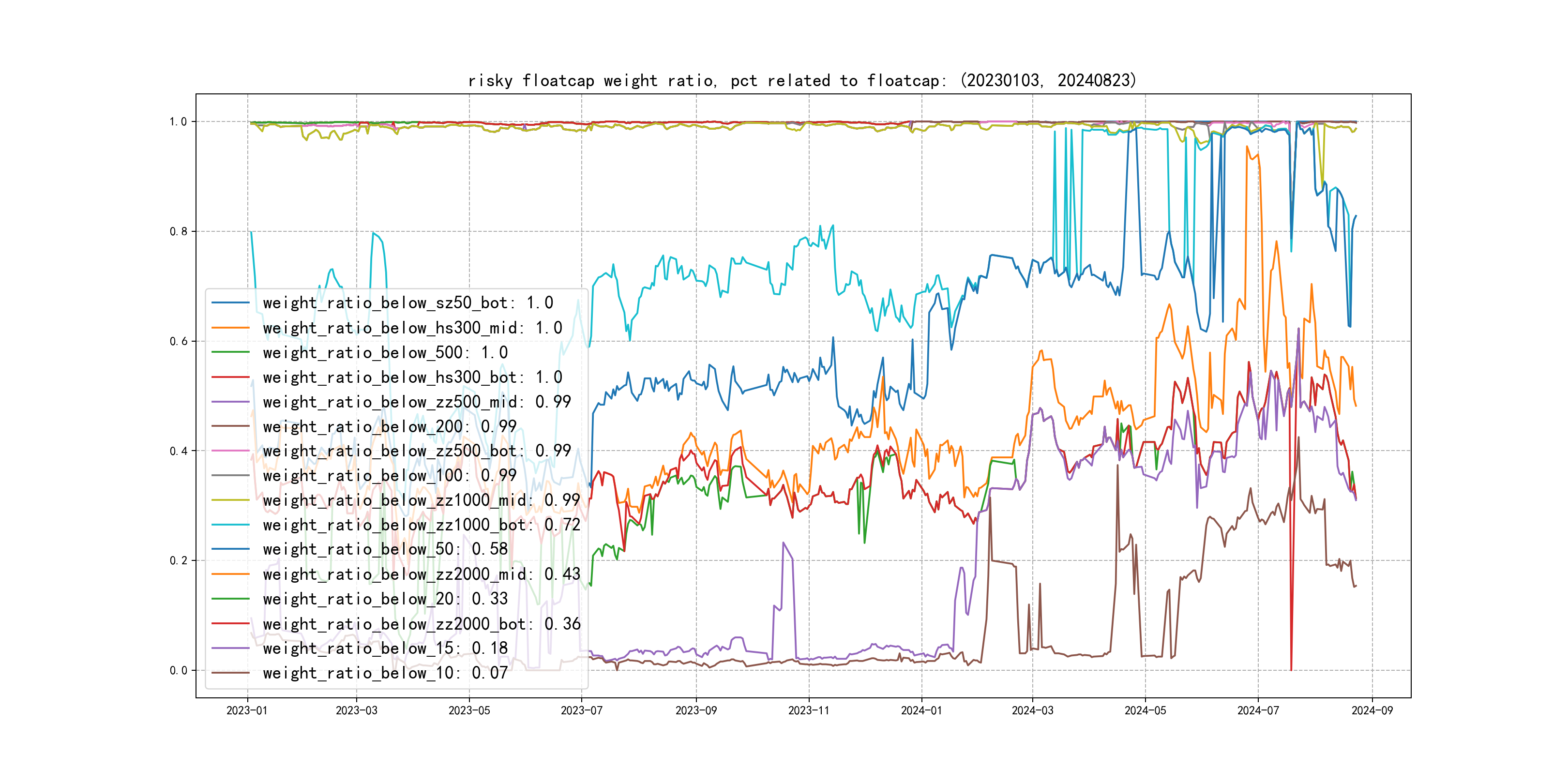This screenshot has height=784, width=1568.
Task: Click green swatch beside weight_ratio_below_500
Action: (230, 352)
